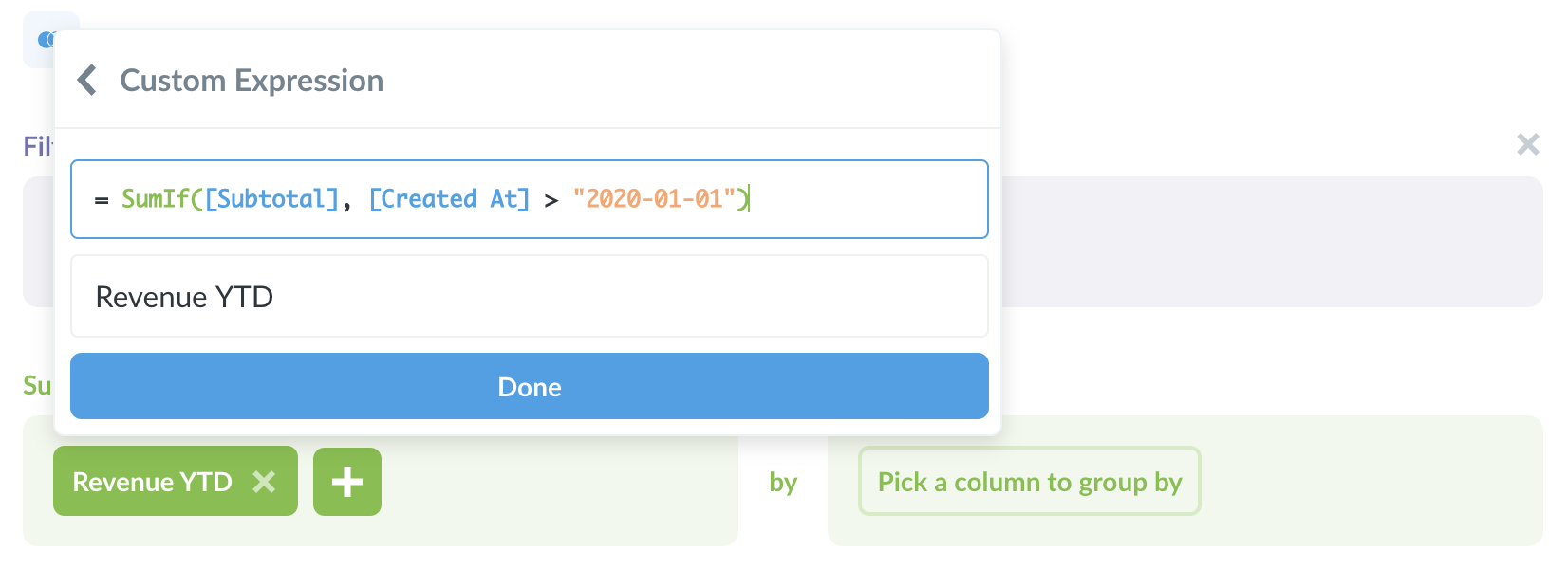The image size is (1568, 569).
Task: Click the Done button
Action: (x=529, y=386)
